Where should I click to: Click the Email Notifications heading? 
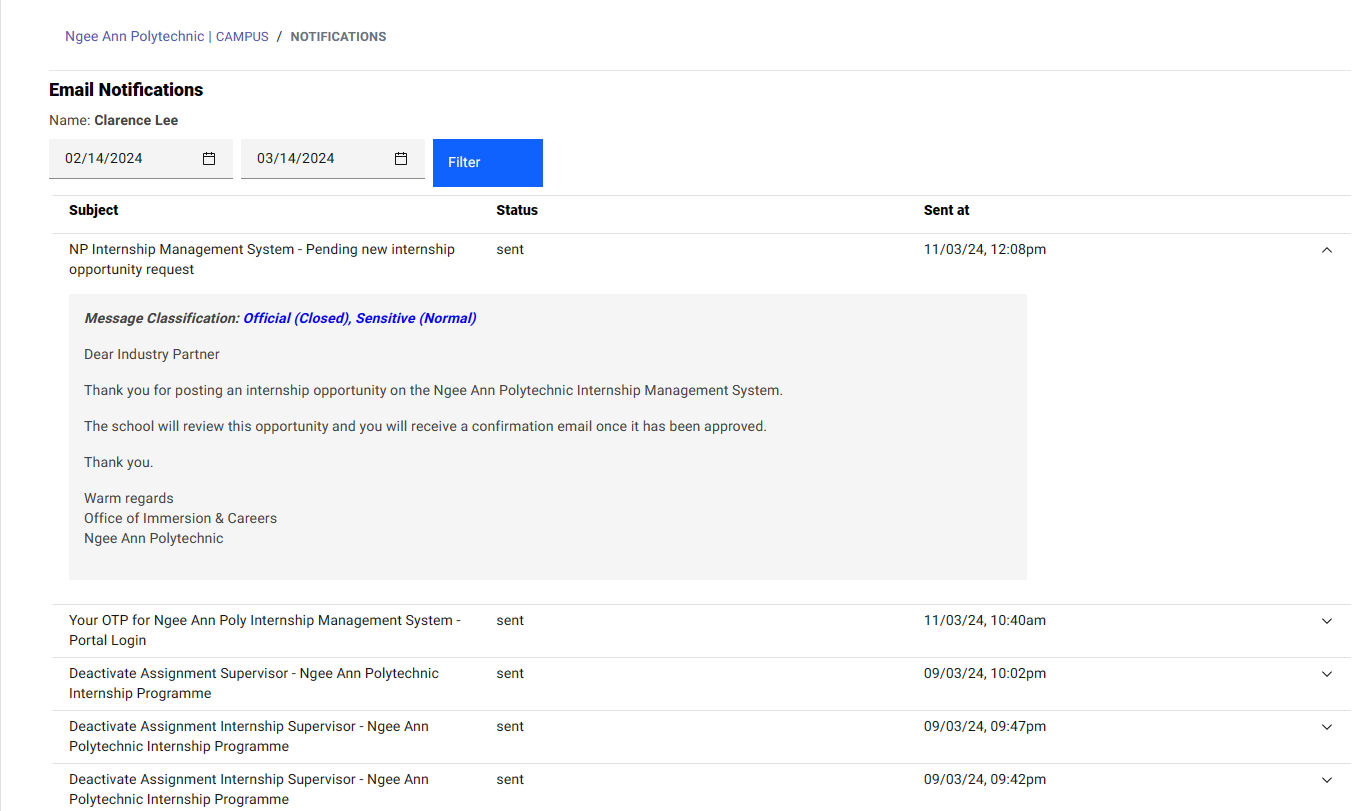tap(126, 90)
